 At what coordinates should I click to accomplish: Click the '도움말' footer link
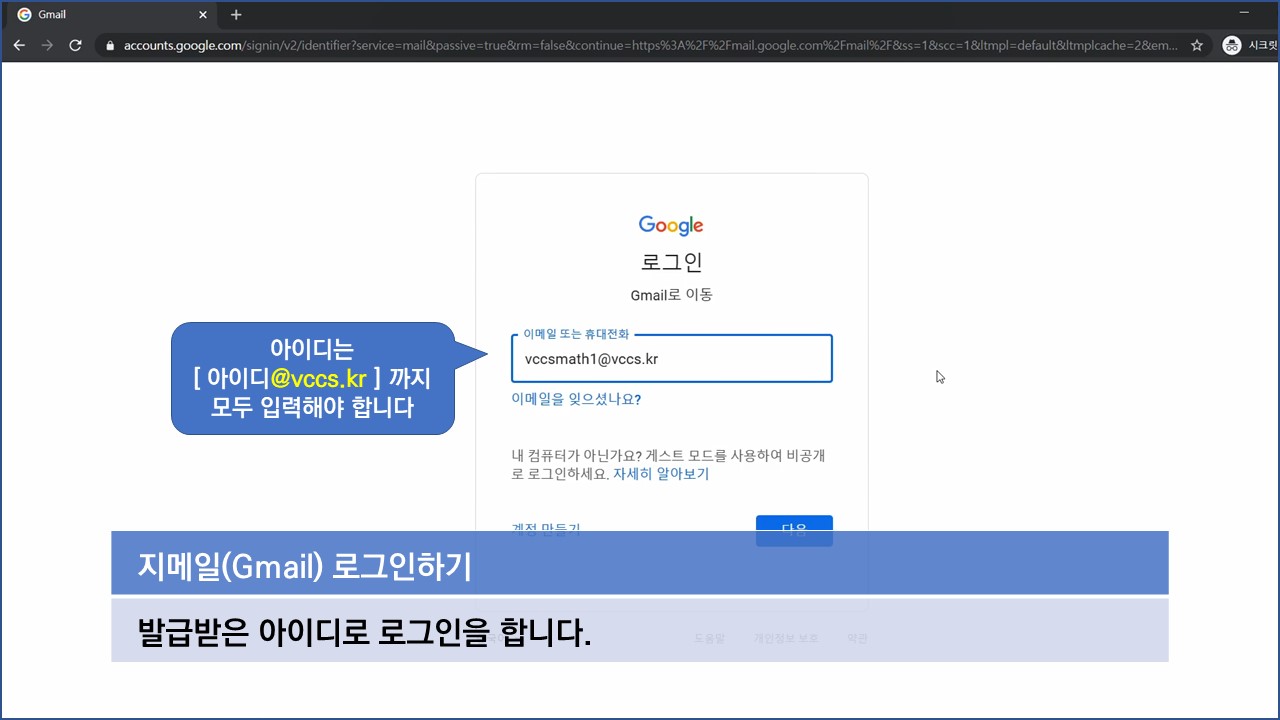pyautogui.click(x=709, y=638)
